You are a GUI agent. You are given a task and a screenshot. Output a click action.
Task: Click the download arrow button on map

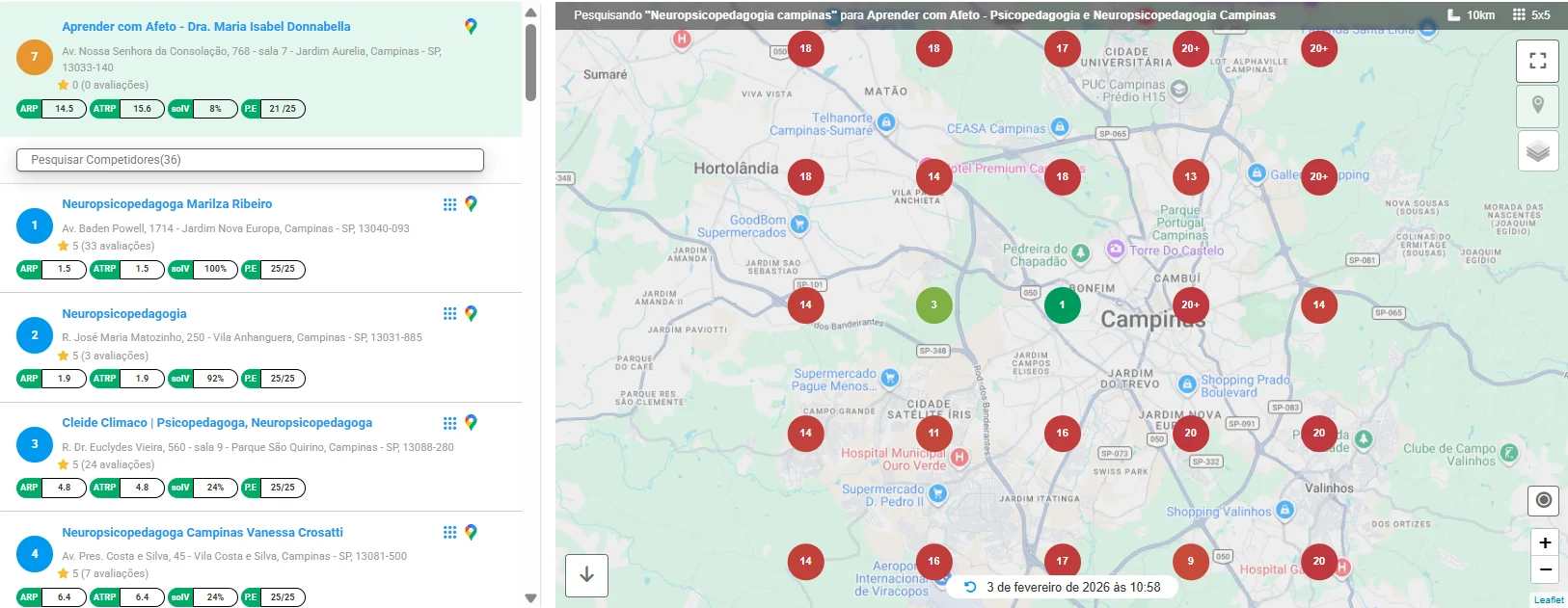[x=586, y=575]
